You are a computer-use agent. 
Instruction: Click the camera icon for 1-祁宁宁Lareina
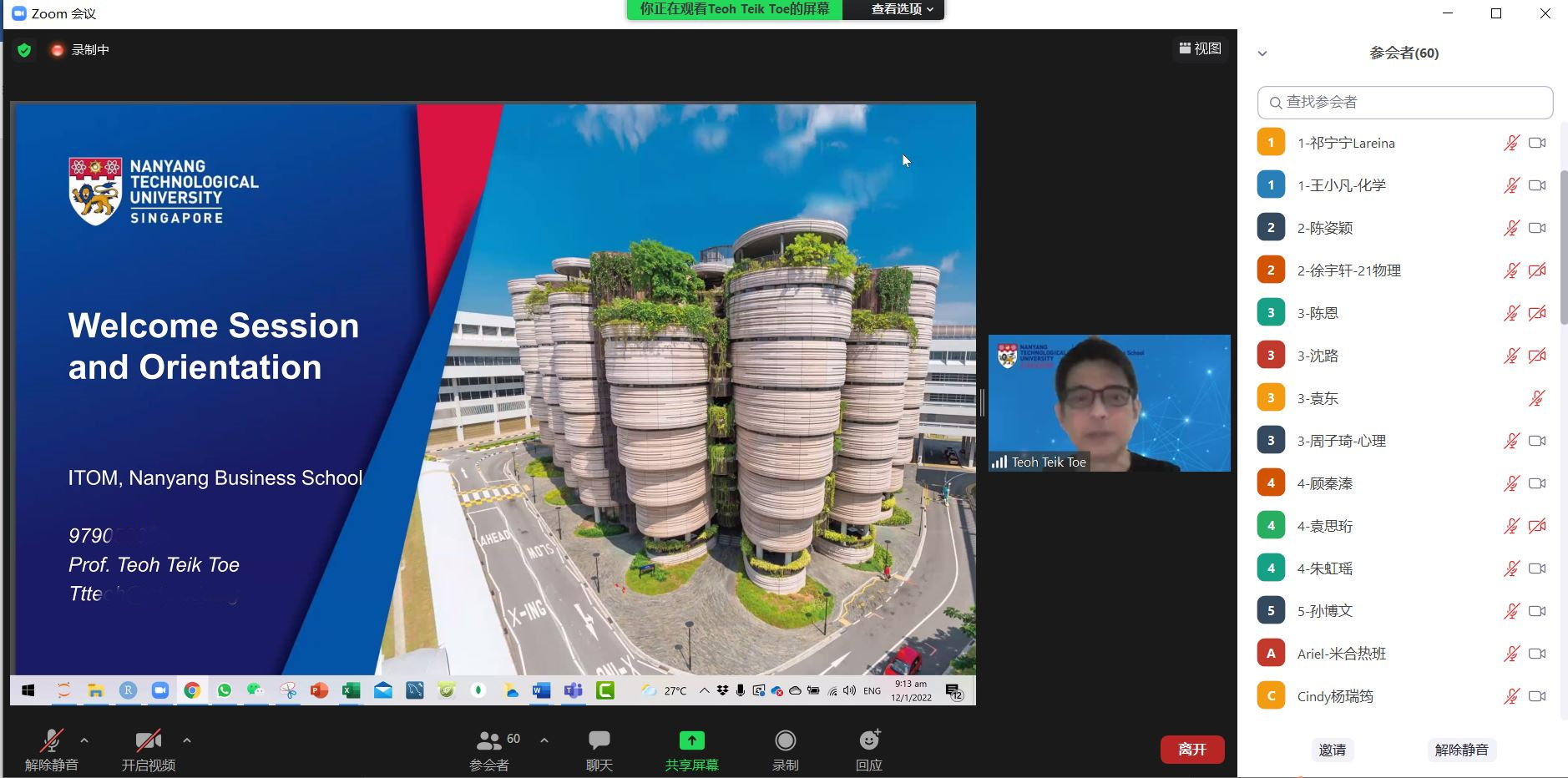point(1536,143)
